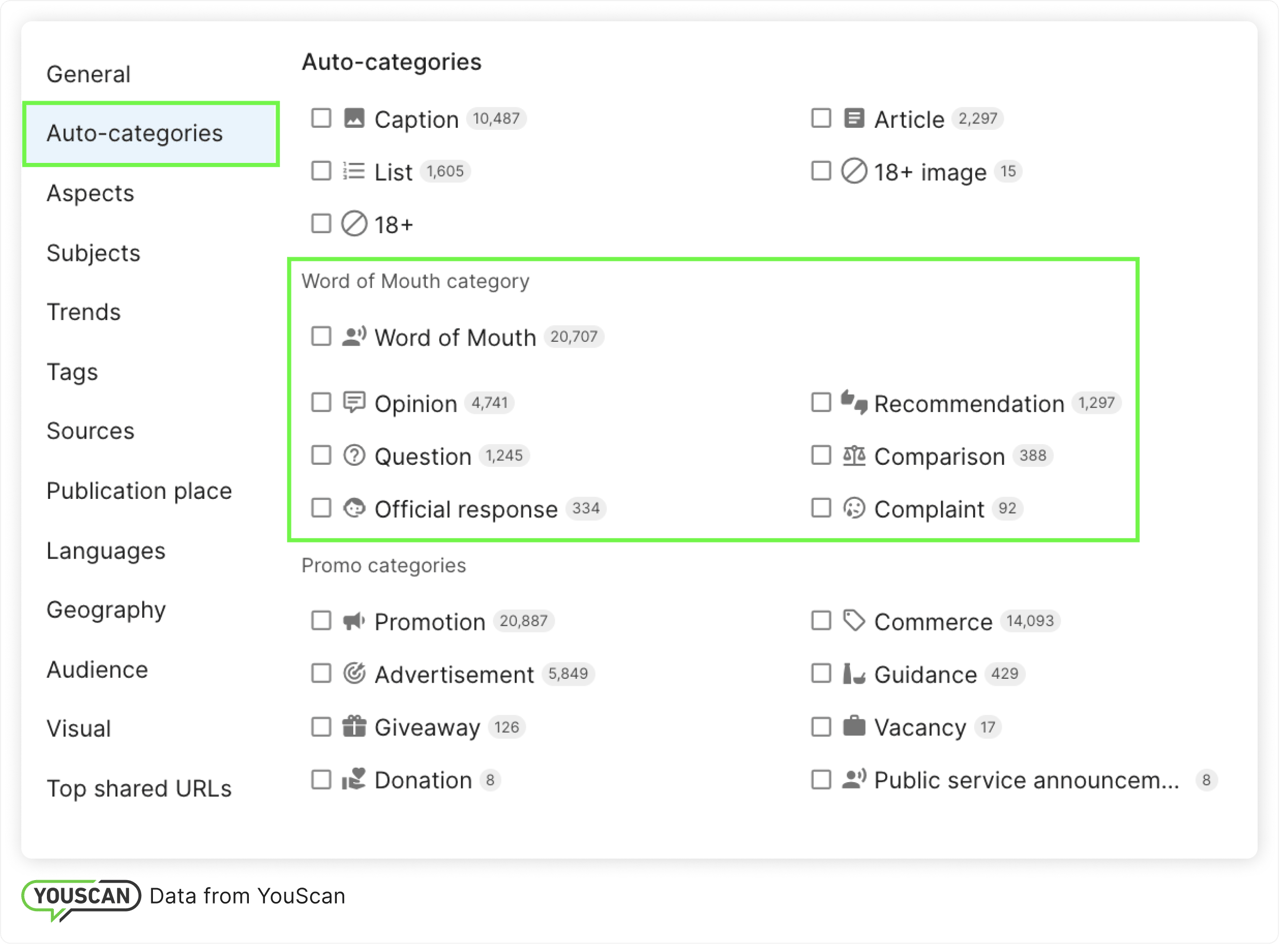
Task: Click the Vacancy briefcase icon
Action: click(854, 726)
